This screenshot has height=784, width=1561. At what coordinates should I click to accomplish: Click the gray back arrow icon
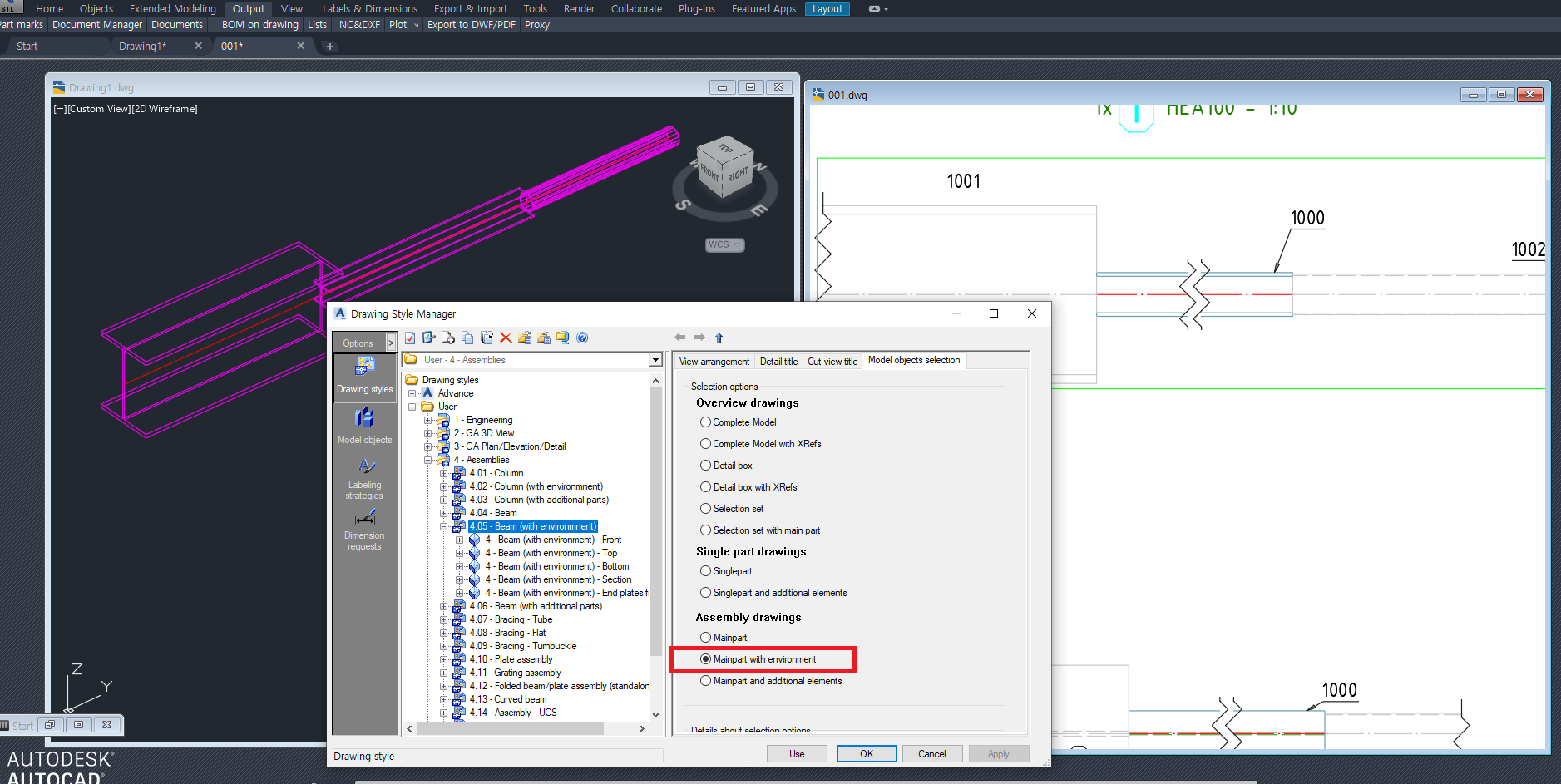click(x=680, y=338)
